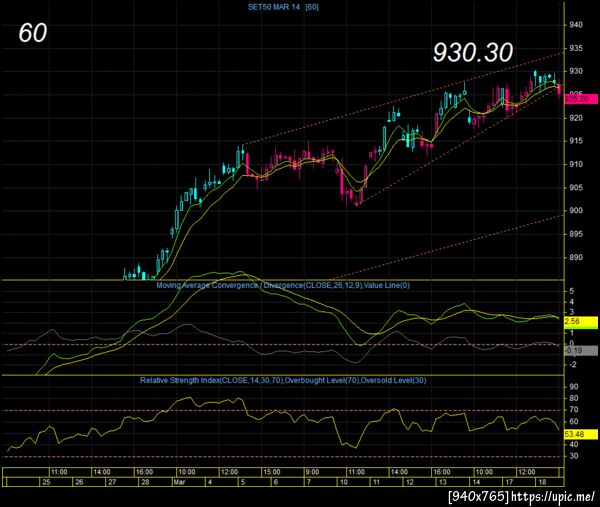Click the 28 date label on date axis

tap(145, 482)
